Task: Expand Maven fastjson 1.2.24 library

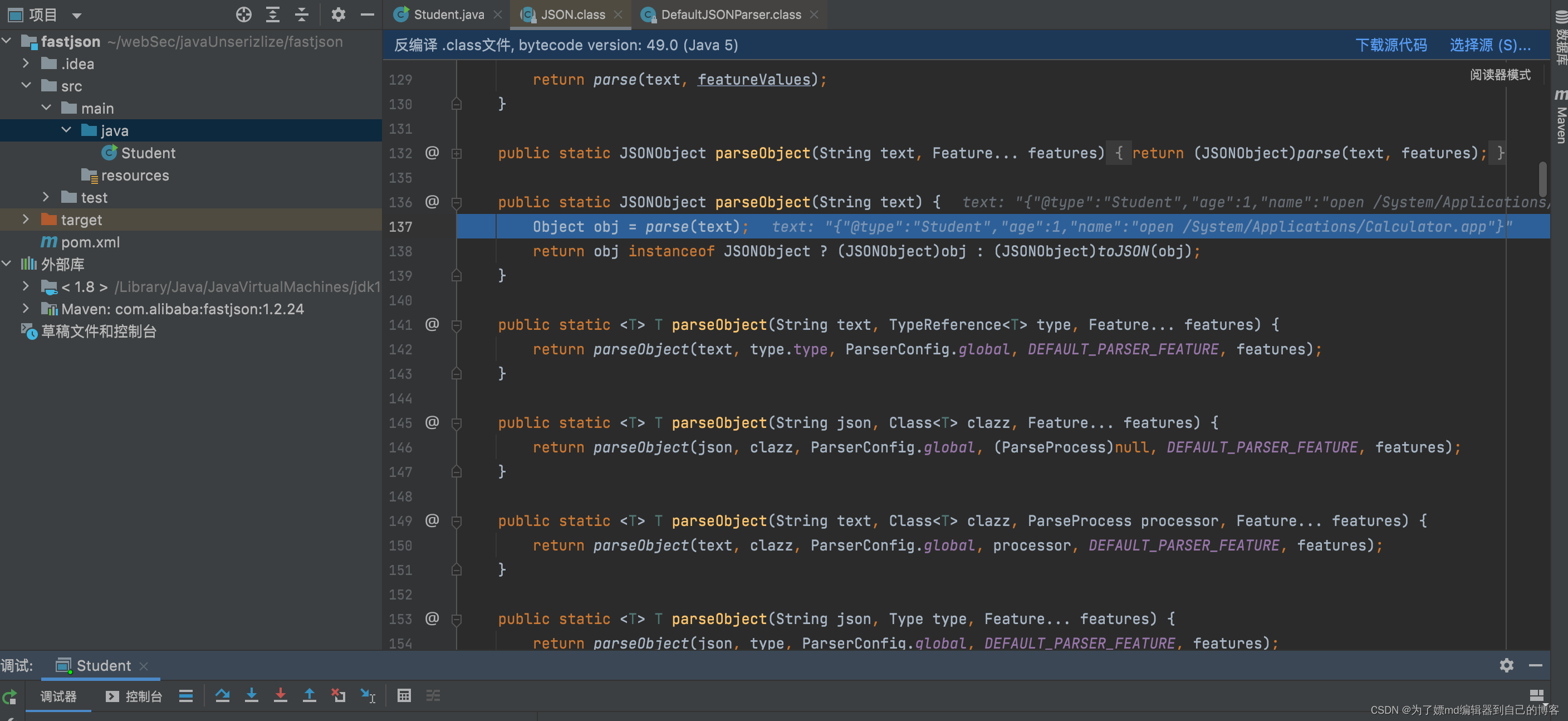Action: click(26, 308)
